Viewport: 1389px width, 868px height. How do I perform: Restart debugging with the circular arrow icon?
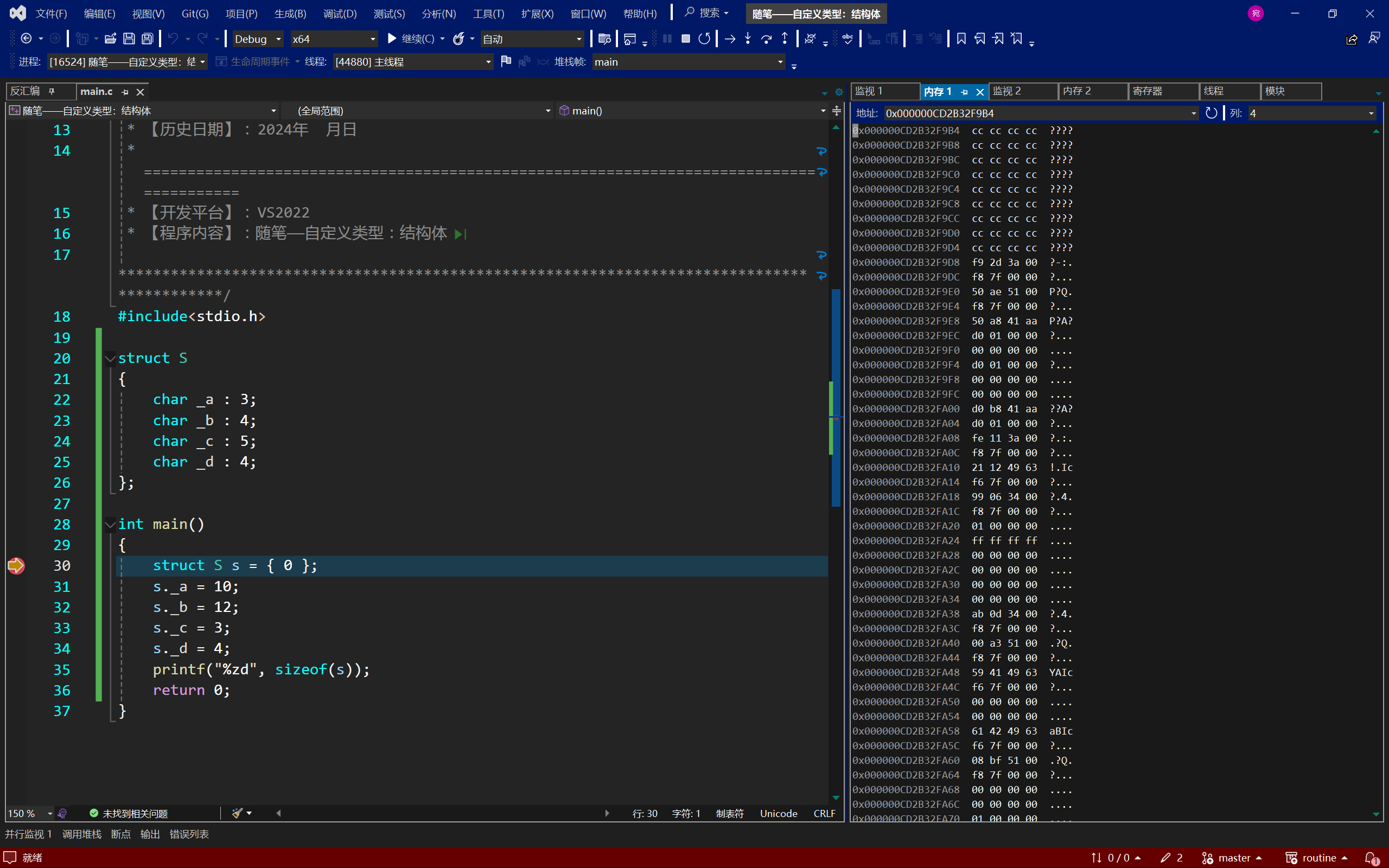coord(704,39)
